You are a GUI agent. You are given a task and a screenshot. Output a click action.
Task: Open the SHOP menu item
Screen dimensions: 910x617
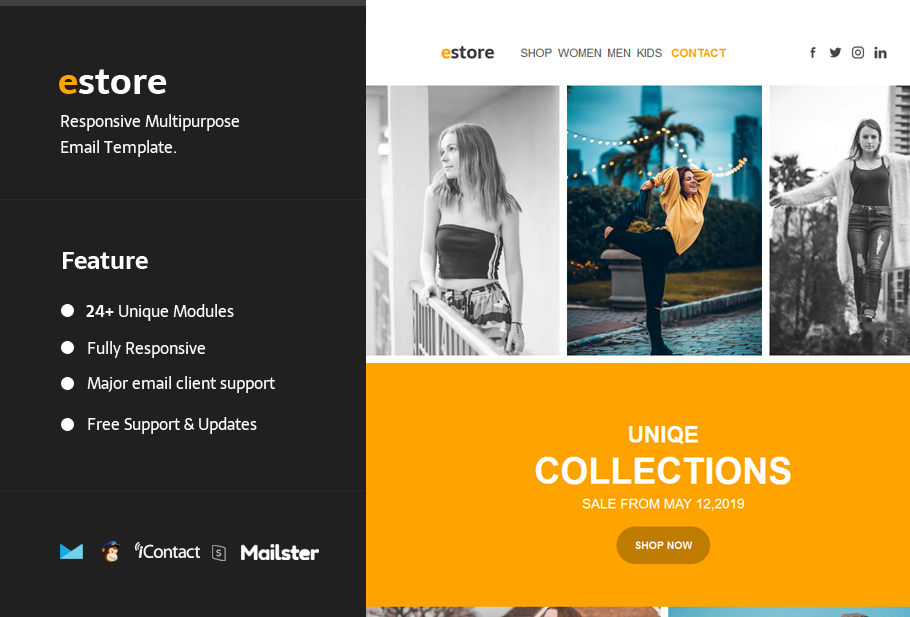coord(536,53)
